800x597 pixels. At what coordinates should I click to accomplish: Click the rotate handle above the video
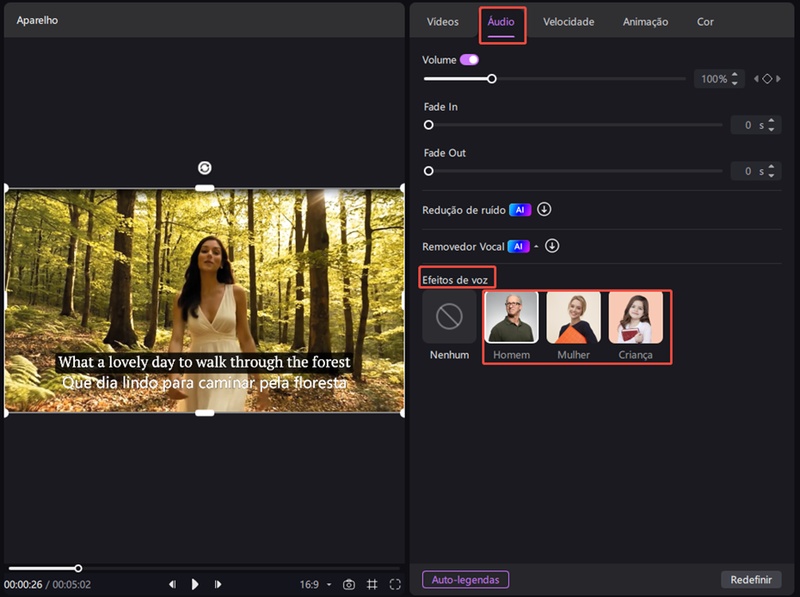pos(205,168)
